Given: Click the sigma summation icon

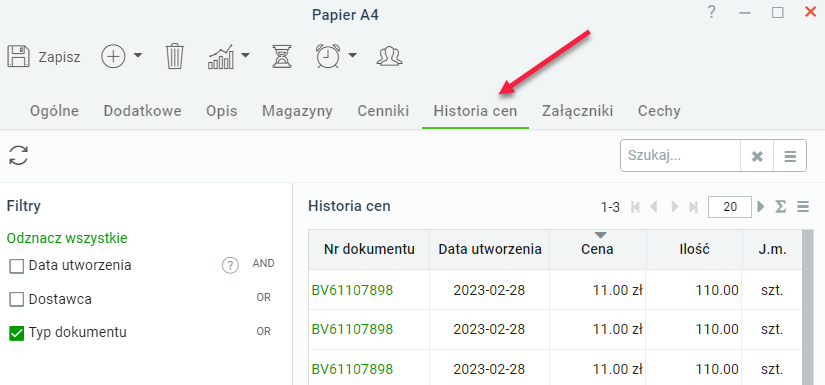Looking at the screenshot, I should click(781, 207).
